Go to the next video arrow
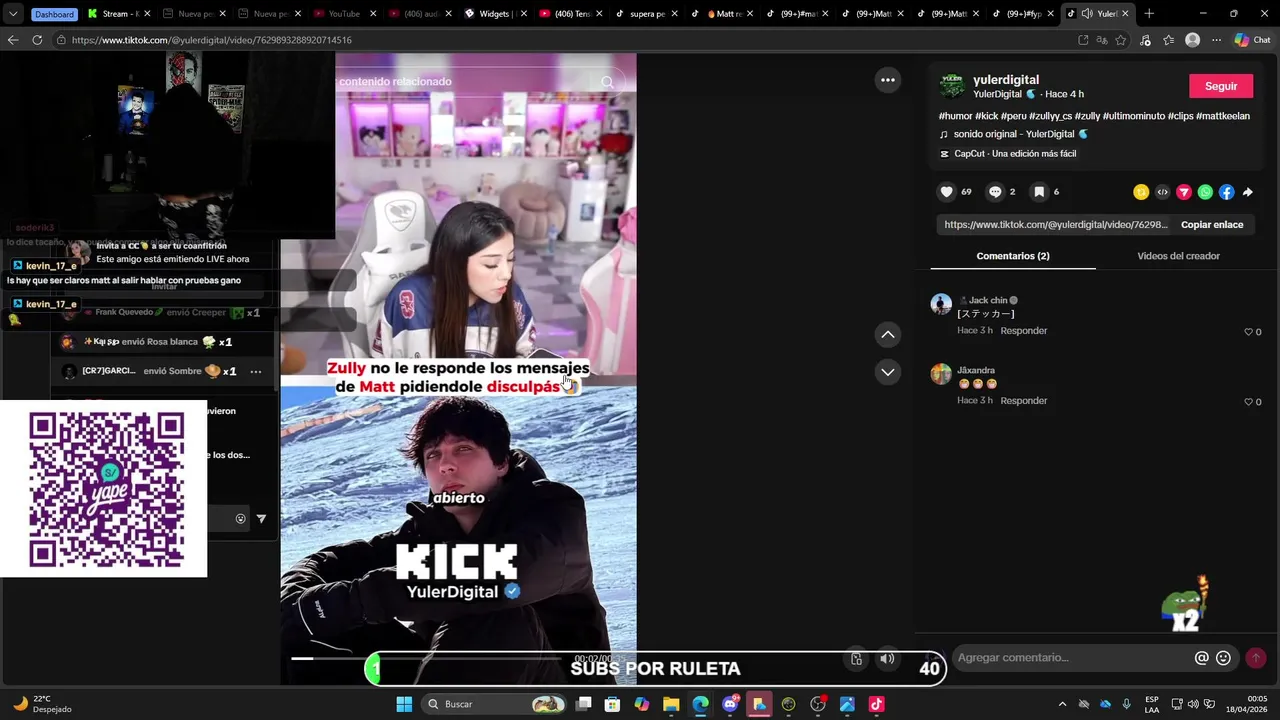The height and width of the screenshot is (720, 1280). [888, 372]
